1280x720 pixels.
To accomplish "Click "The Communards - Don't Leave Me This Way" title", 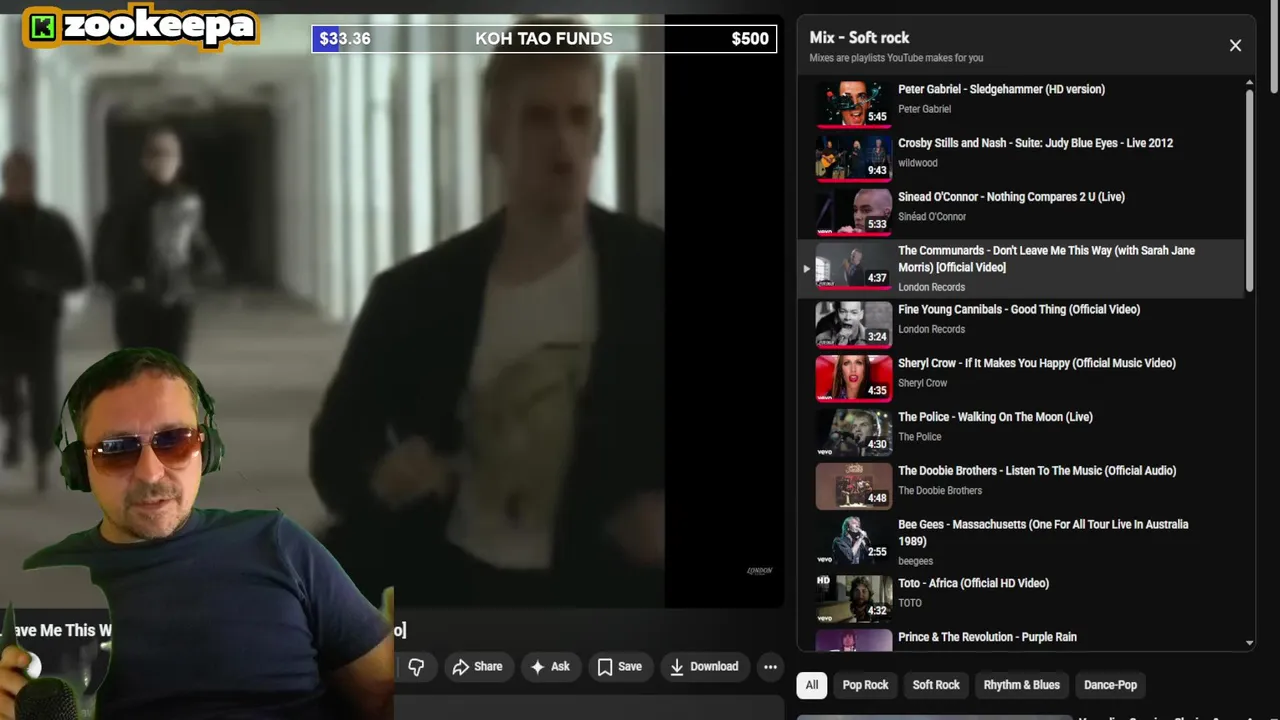I will tap(1046, 259).
